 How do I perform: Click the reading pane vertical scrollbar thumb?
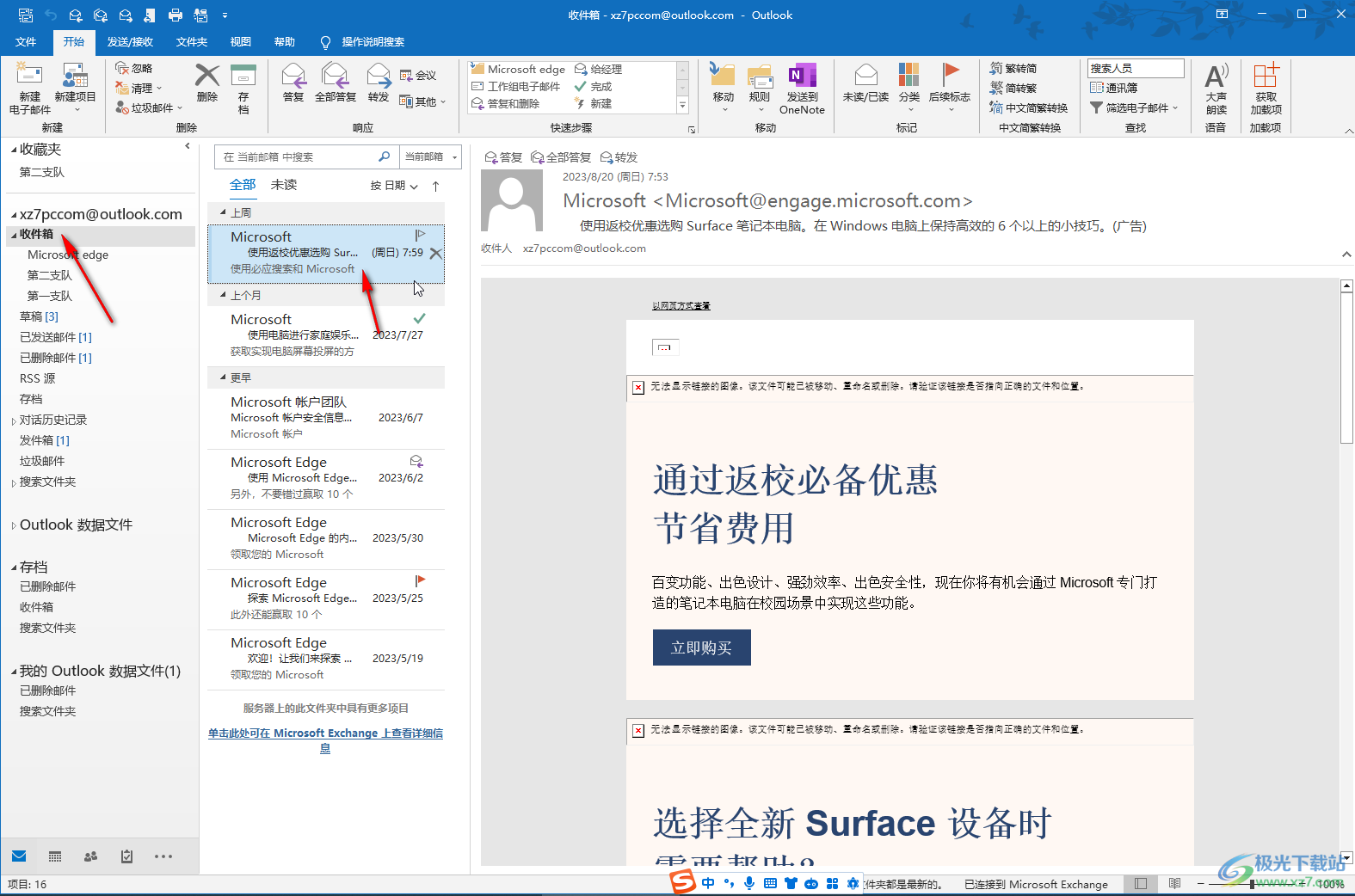(x=1347, y=368)
